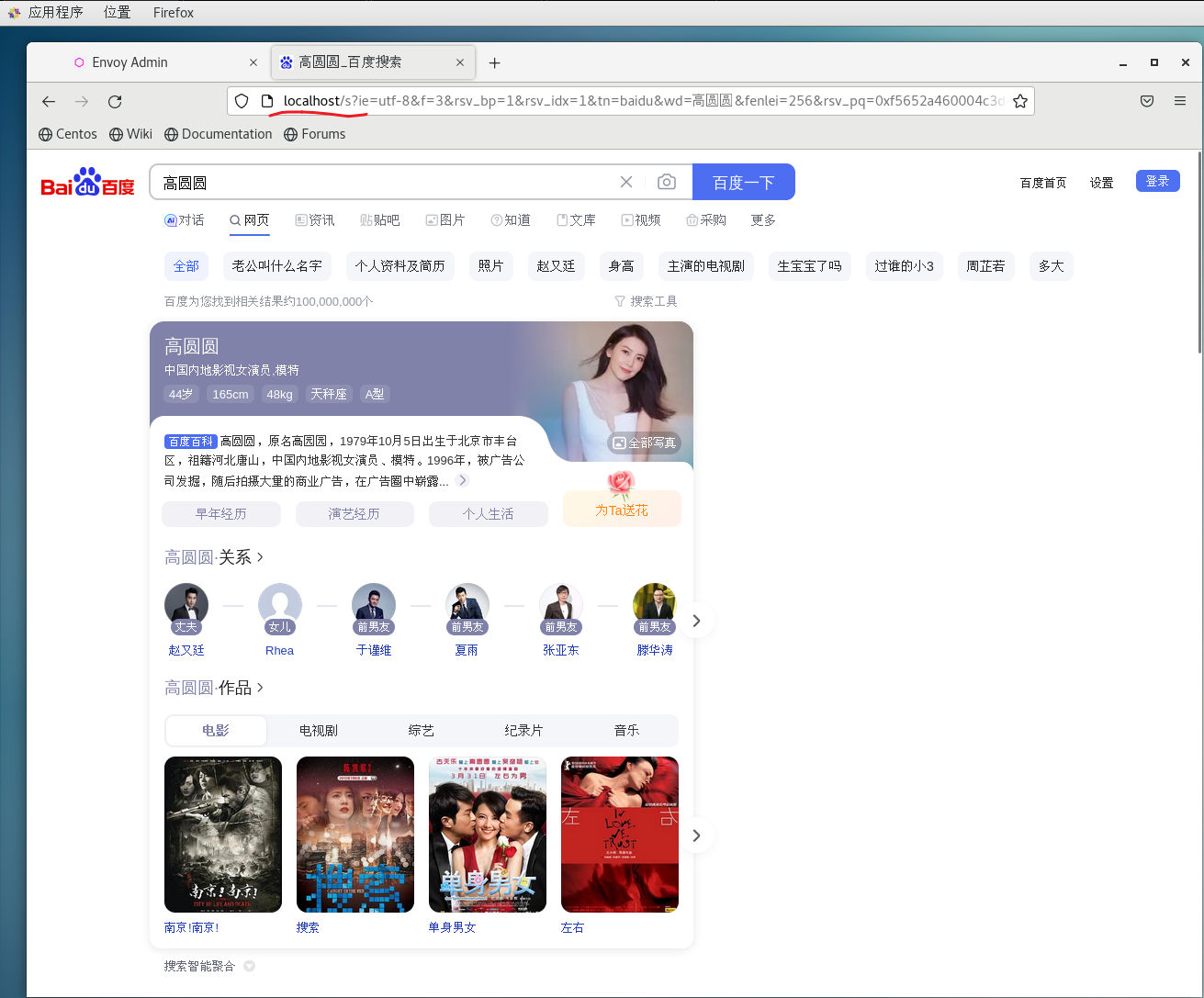
Task: Switch to 知道 tab
Action: pos(511,220)
